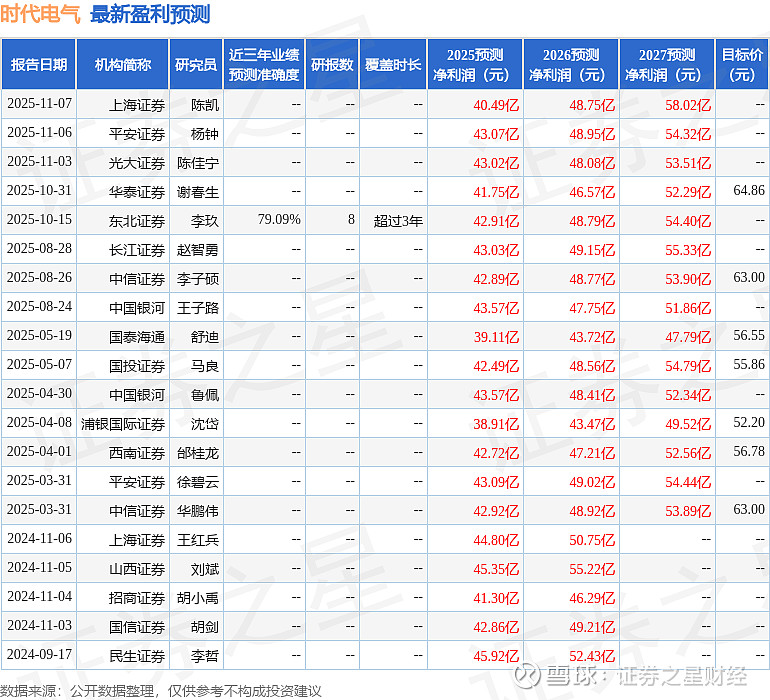Click the 49.15亿 value
Screen dimensions: 770x700
592,250
